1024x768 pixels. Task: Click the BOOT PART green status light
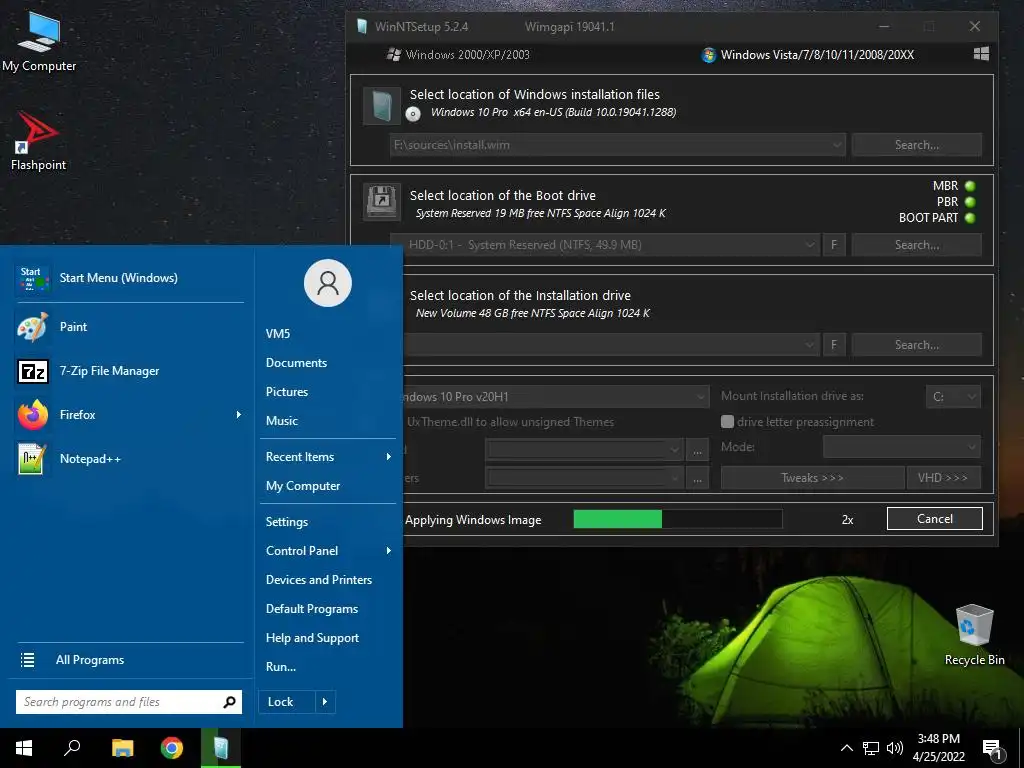970,217
